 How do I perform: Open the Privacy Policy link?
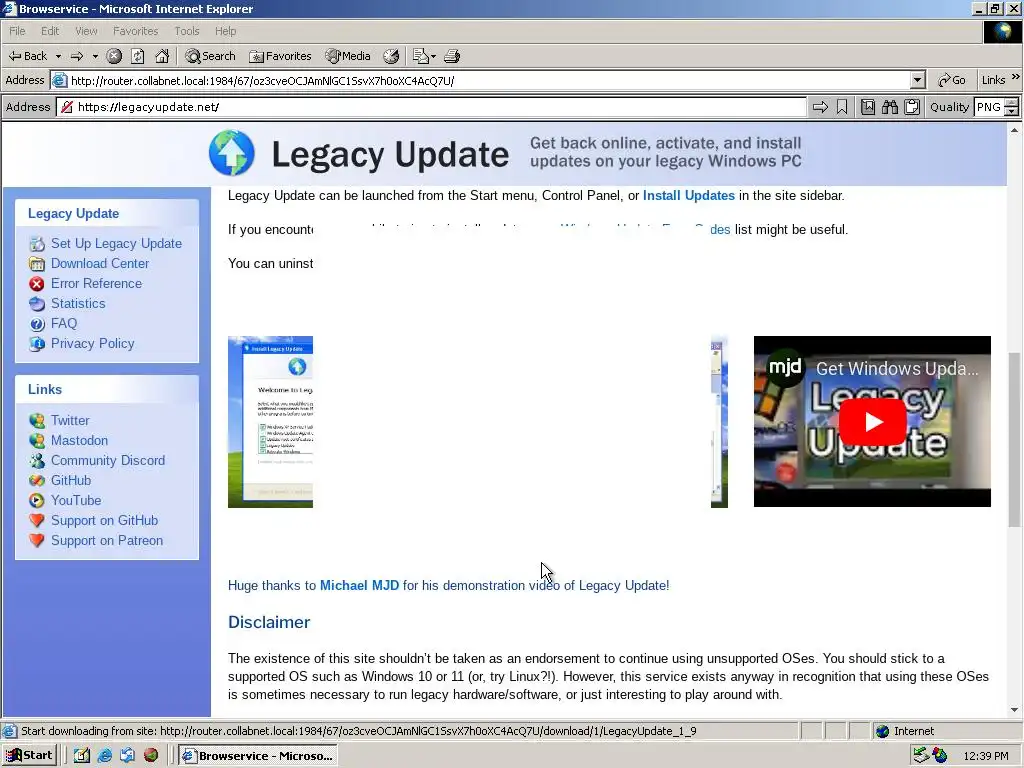(x=92, y=344)
